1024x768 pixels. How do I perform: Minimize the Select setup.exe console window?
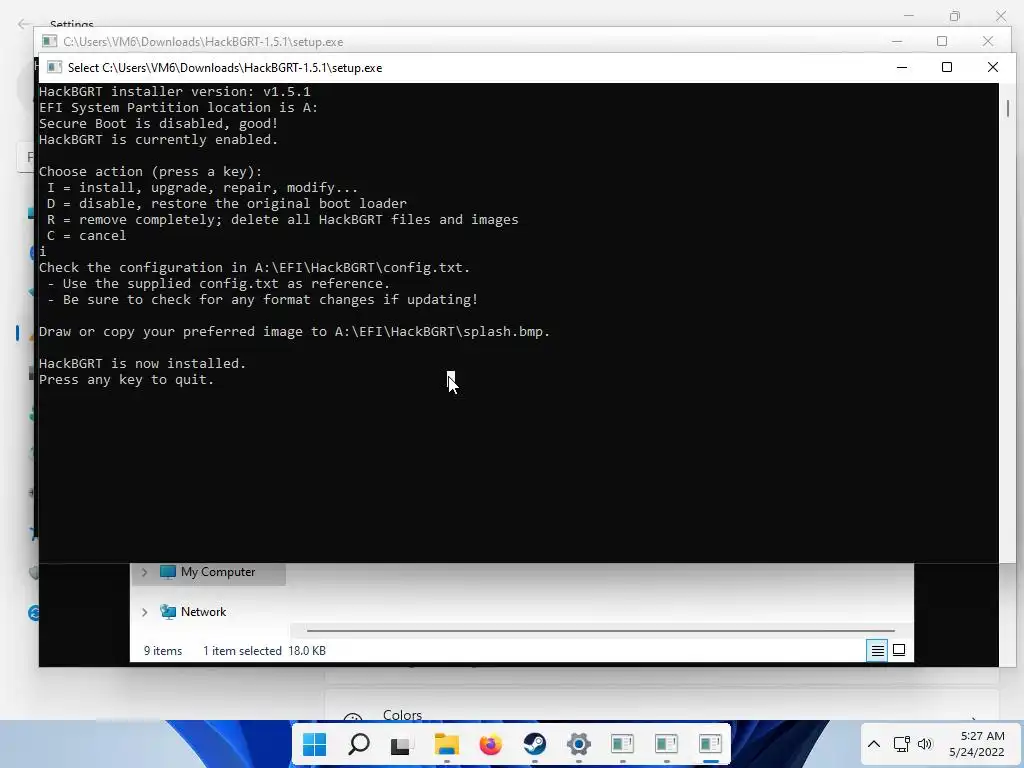pos(902,67)
